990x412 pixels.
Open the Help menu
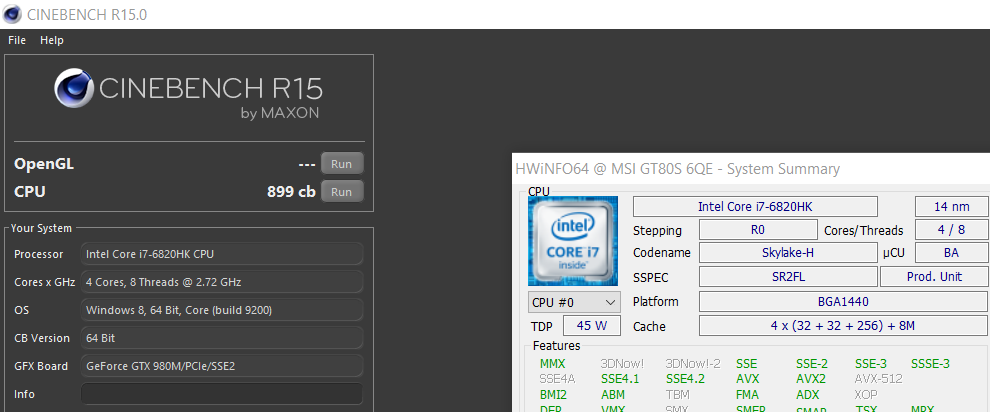[x=52, y=40]
